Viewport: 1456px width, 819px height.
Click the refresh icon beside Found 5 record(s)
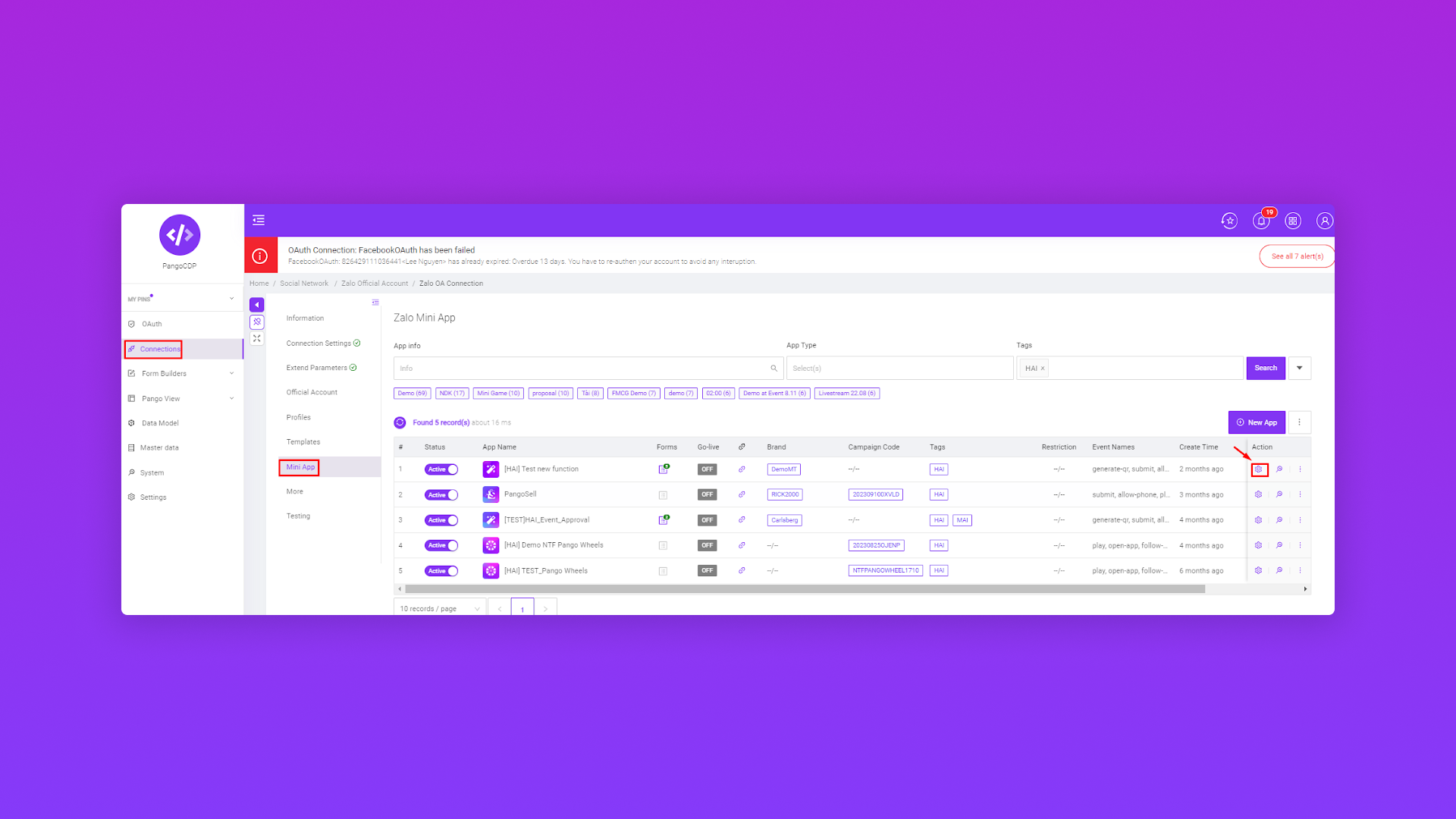[400, 422]
